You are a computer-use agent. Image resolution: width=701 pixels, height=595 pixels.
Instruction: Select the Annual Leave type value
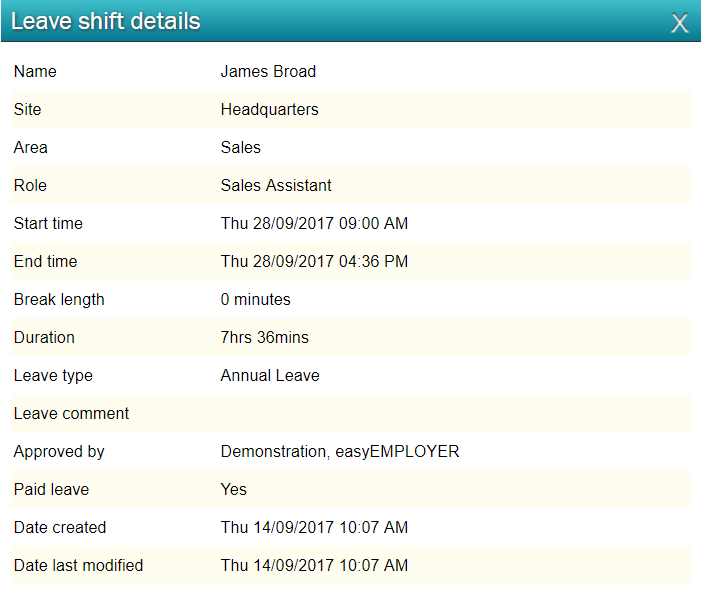[x=270, y=376]
